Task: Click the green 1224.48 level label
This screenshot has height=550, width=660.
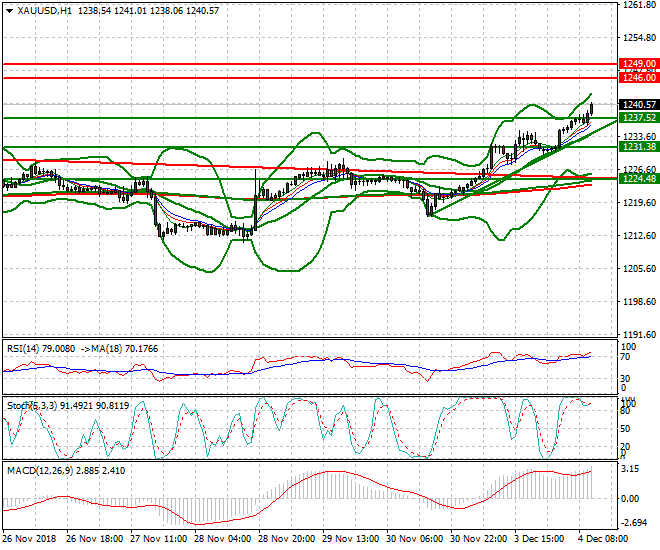Action: coord(637,178)
